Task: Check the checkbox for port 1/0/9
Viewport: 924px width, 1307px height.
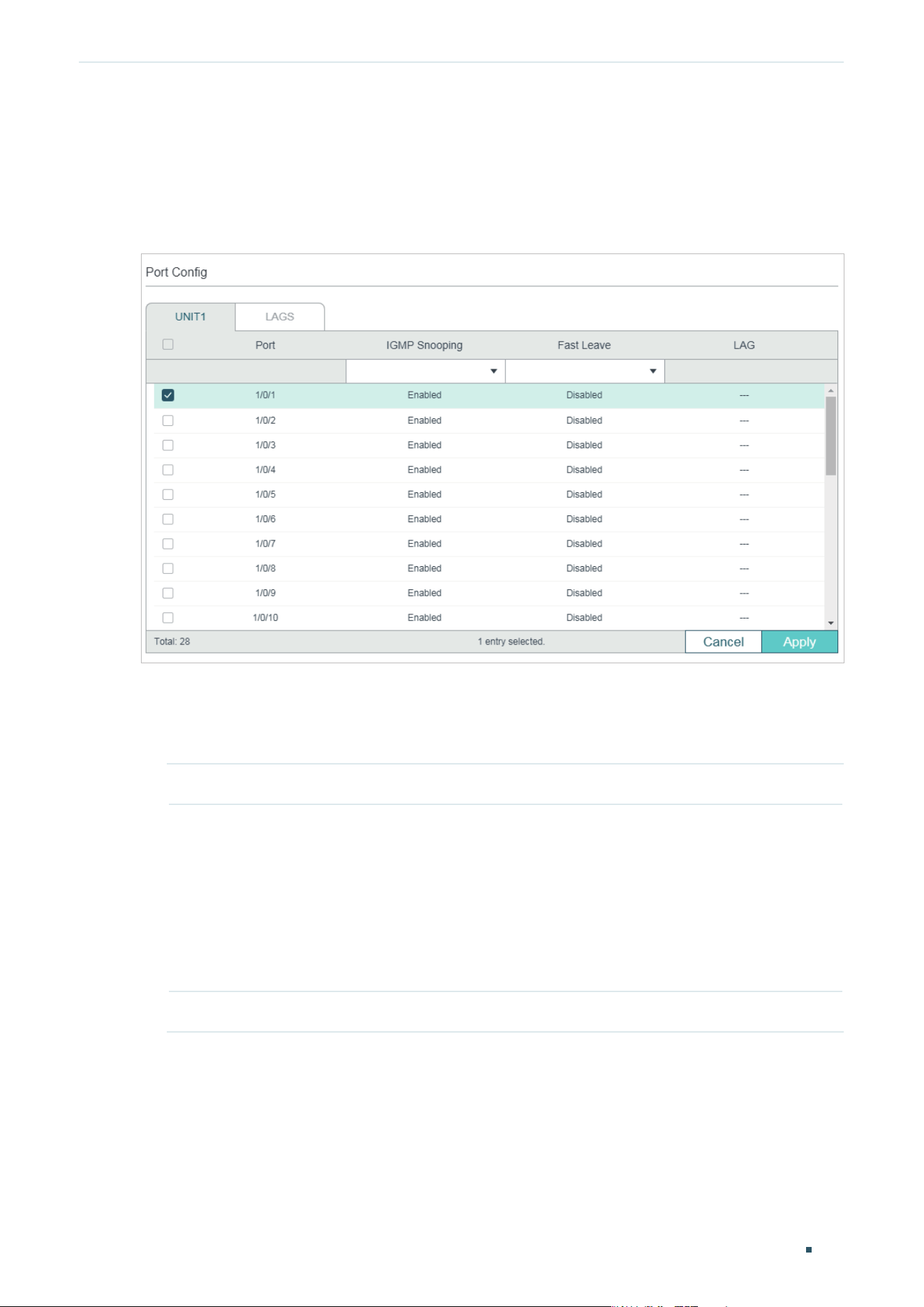Action: [167, 593]
